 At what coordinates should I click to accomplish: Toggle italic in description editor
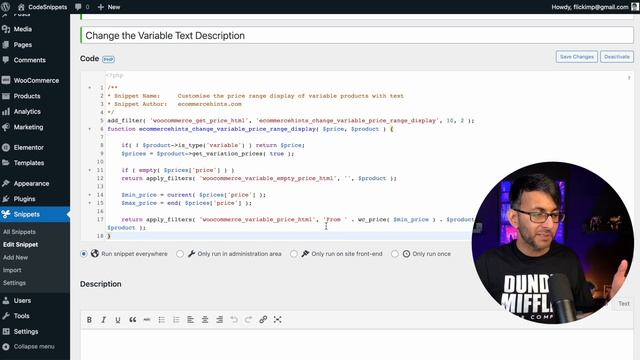coord(103,320)
